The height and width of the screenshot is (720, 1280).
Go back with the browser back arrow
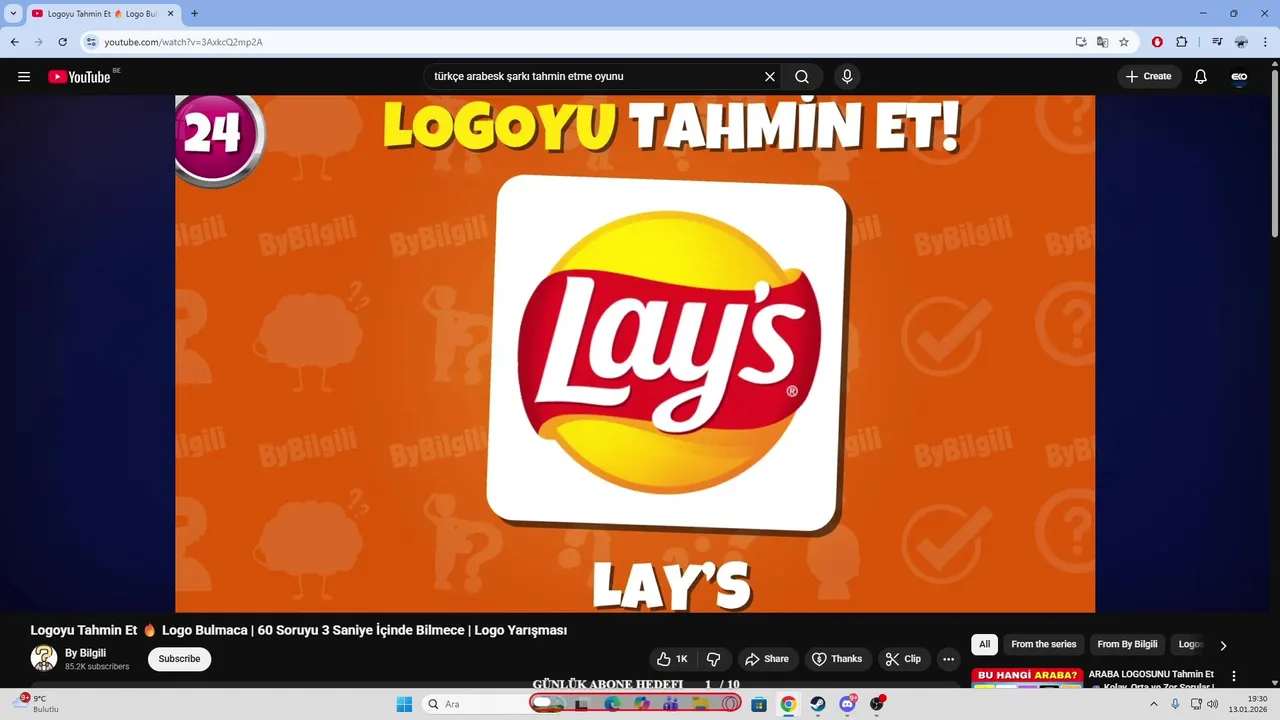14,42
